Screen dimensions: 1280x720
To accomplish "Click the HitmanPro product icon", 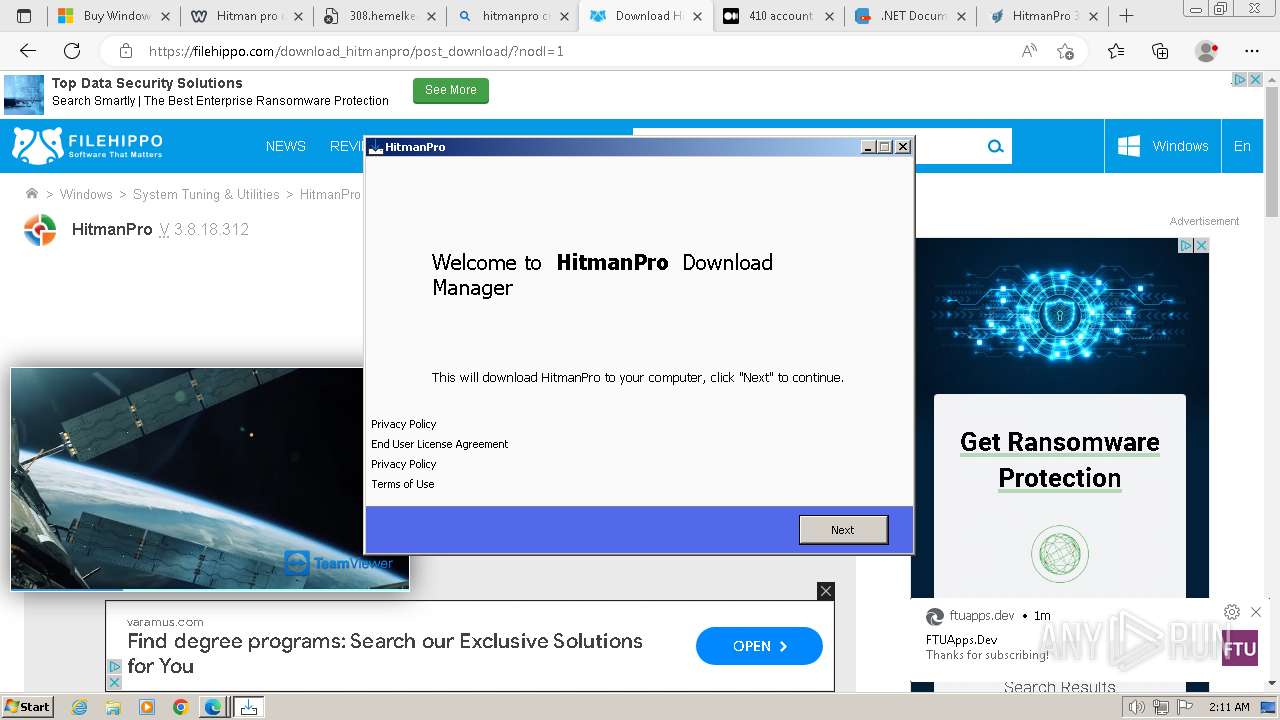I will click(x=40, y=230).
